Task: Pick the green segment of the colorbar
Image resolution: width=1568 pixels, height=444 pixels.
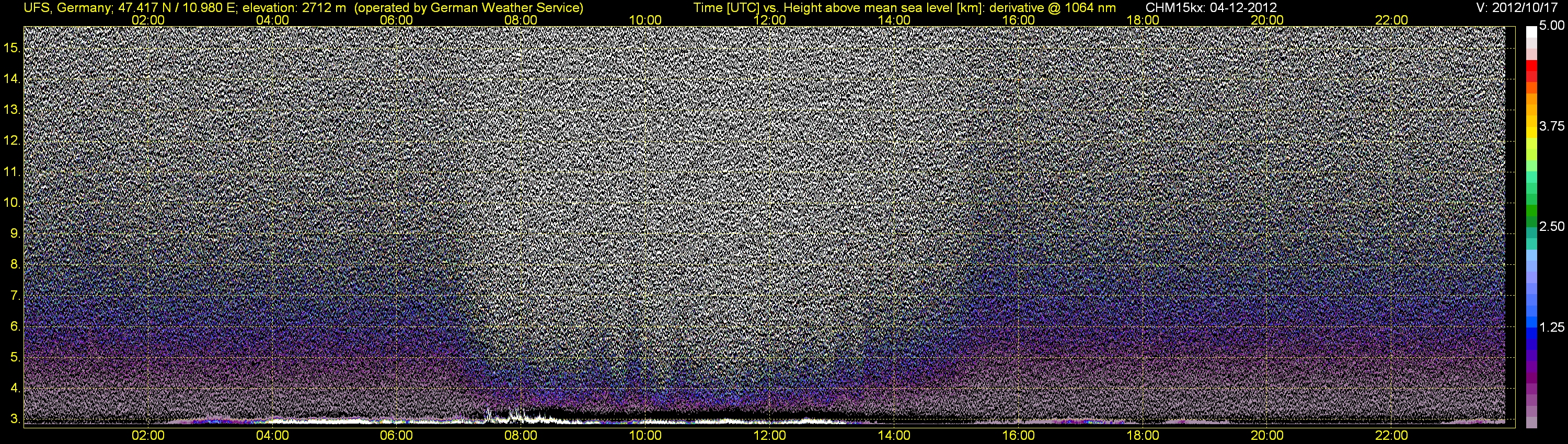Action: (x=1531, y=210)
